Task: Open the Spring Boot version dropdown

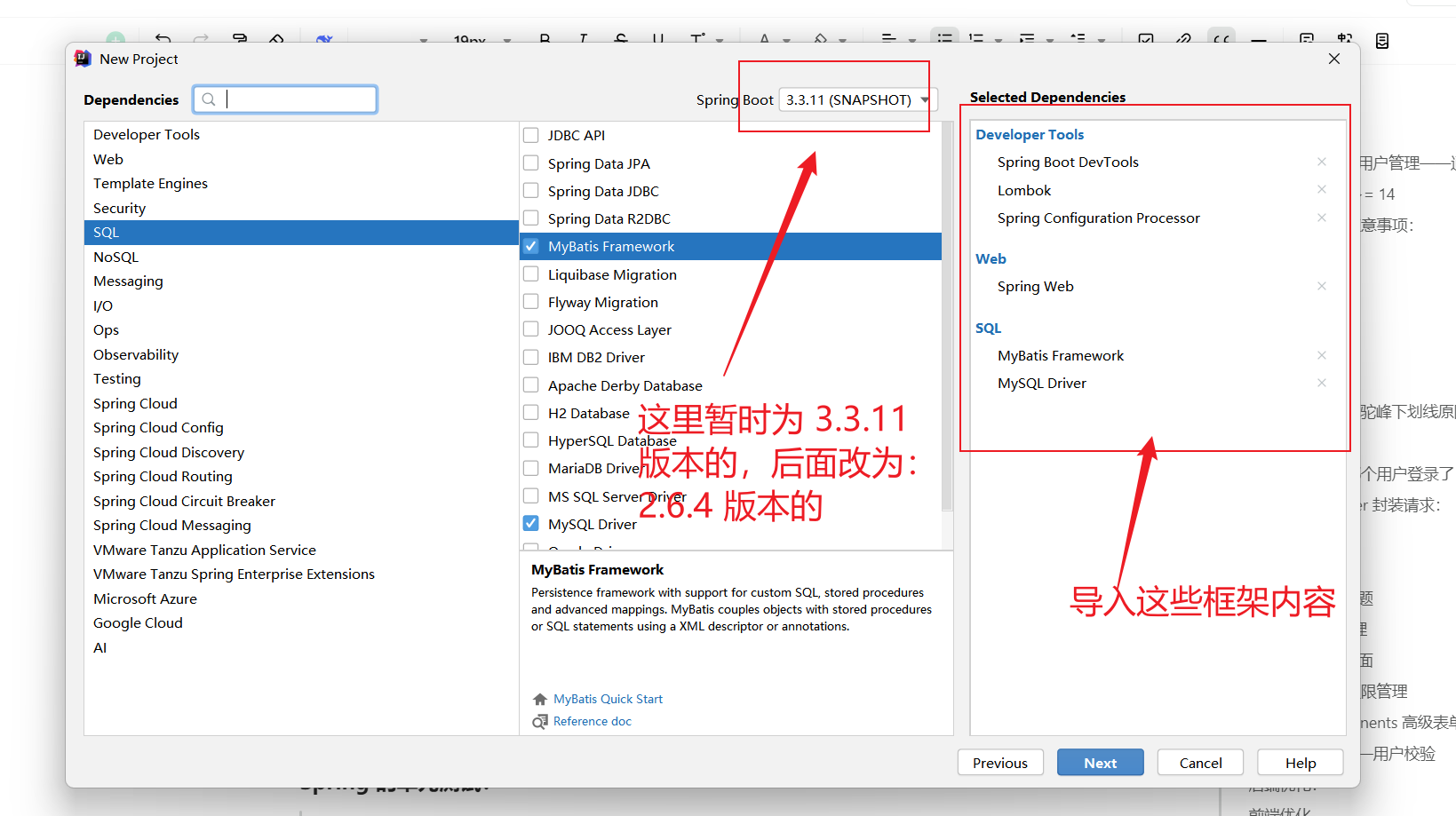Action: click(857, 99)
